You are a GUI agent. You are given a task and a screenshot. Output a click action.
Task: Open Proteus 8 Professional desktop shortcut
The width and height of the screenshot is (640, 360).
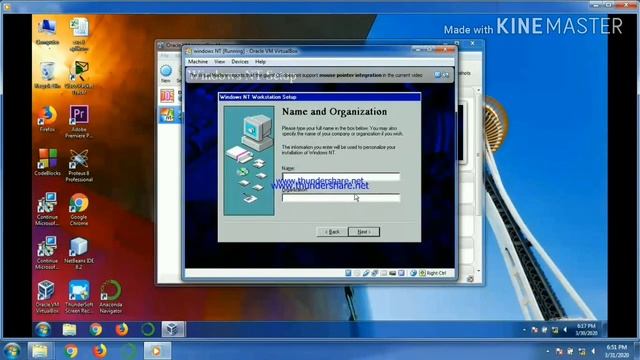(x=79, y=165)
